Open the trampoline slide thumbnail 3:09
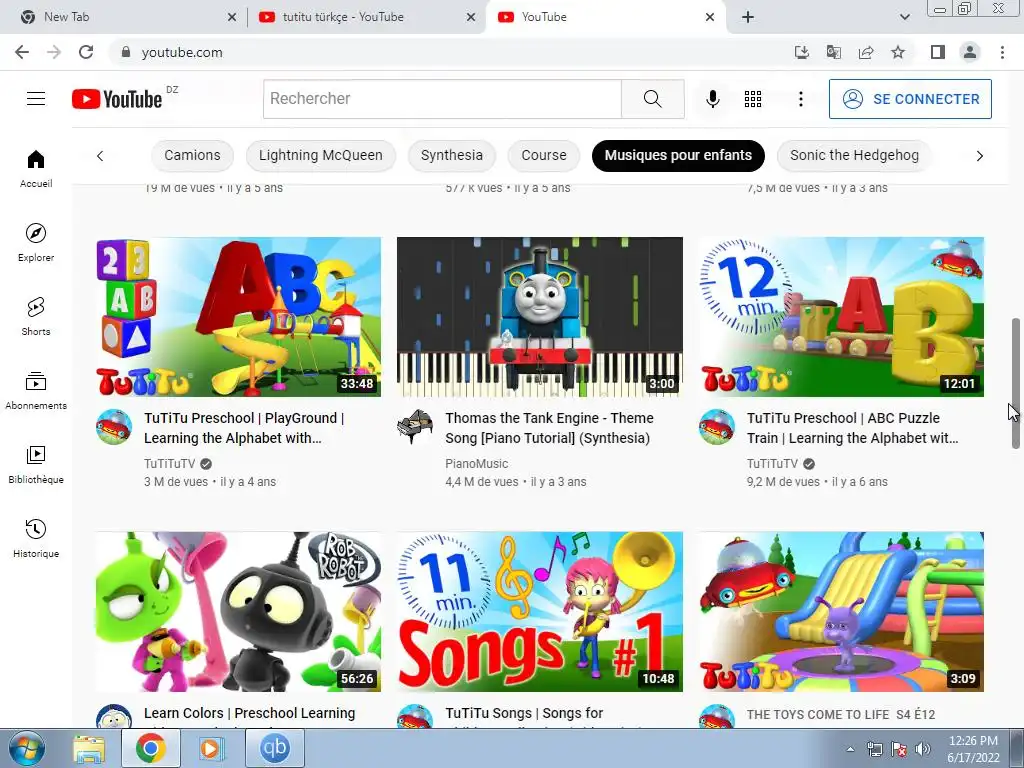The width and height of the screenshot is (1024, 768). tap(841, 611)
